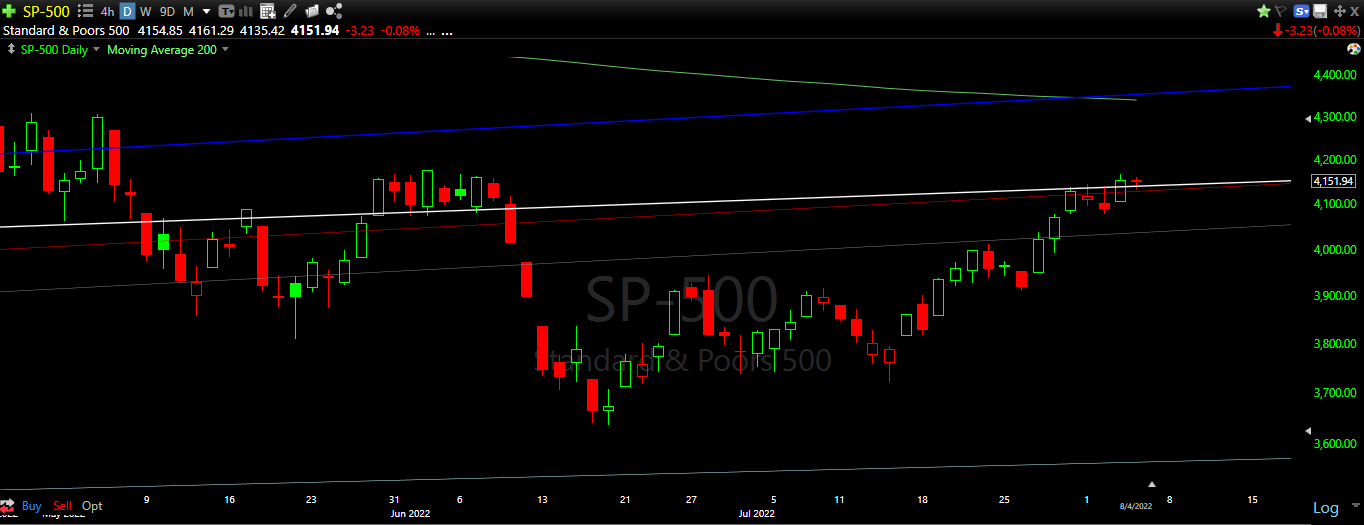Click the green plus add-symbol icon

(9, 11)
